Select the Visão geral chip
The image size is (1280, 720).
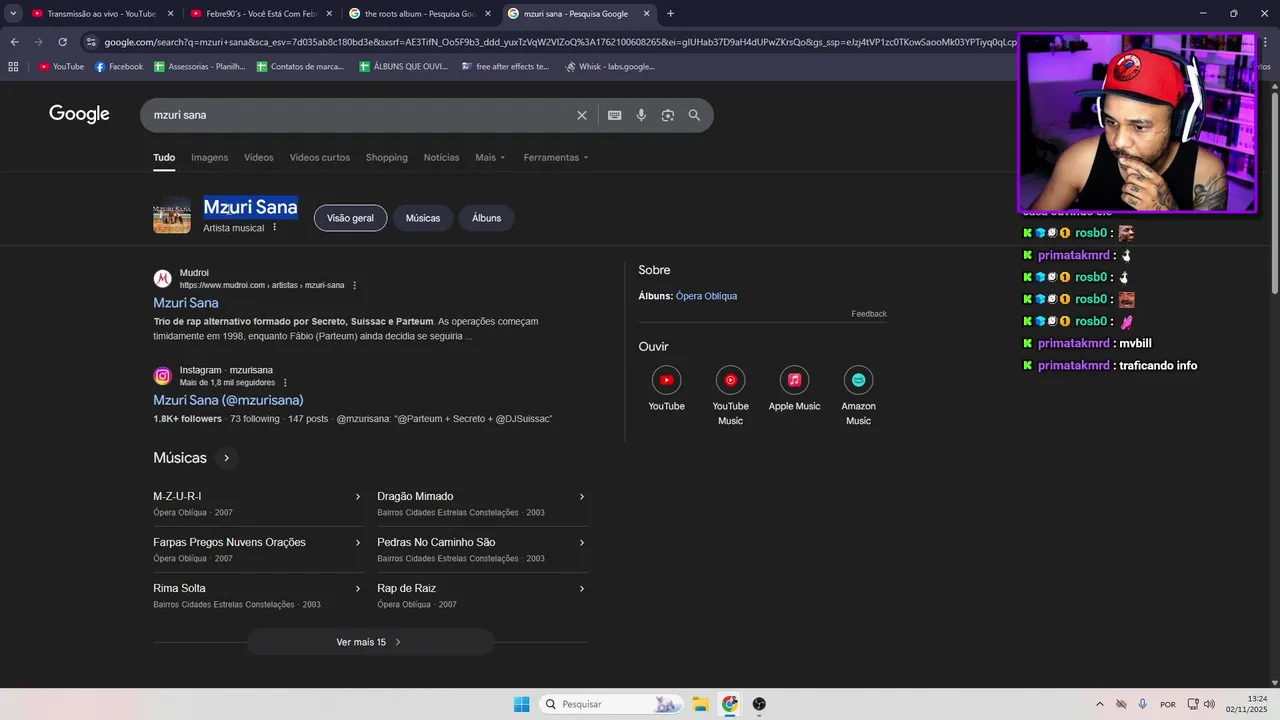point(350,218)
